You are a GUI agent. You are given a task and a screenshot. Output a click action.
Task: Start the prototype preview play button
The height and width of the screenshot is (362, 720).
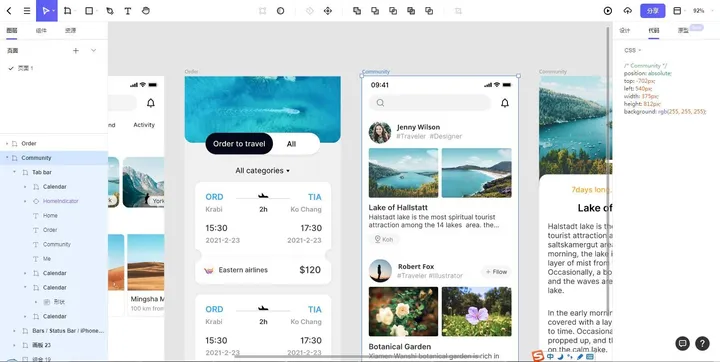(608, 11)
